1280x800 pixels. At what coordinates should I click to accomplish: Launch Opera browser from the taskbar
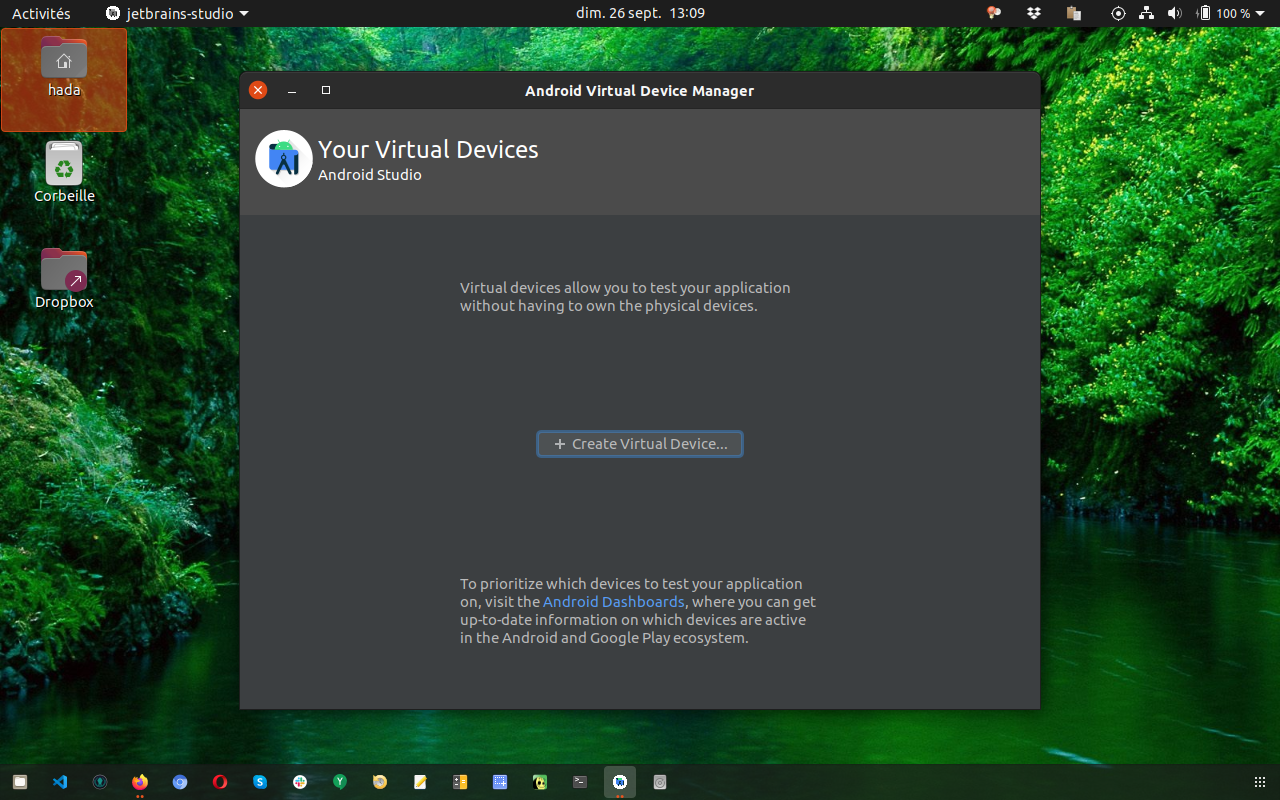(x=220, y=782)
